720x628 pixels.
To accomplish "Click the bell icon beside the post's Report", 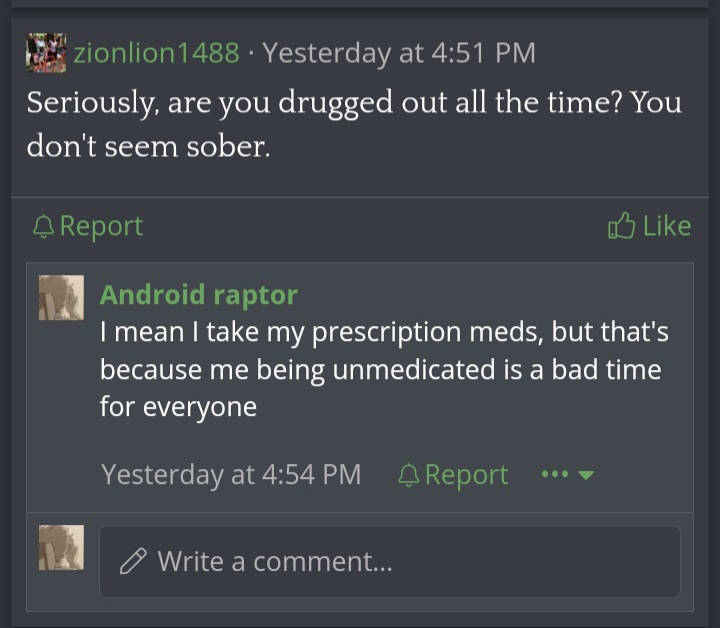I will point(44,226).
